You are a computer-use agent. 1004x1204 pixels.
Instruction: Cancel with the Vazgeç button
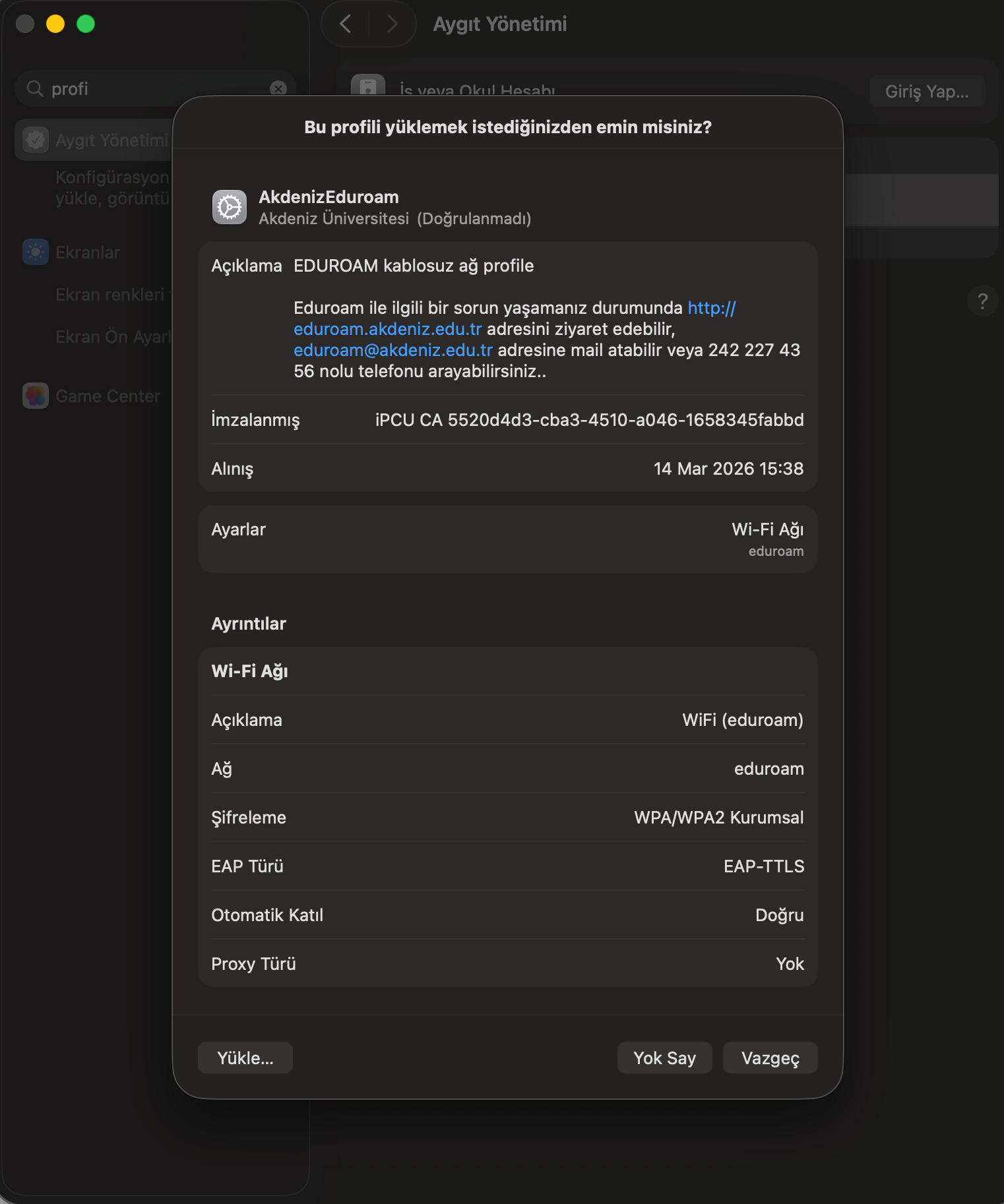770,1058
